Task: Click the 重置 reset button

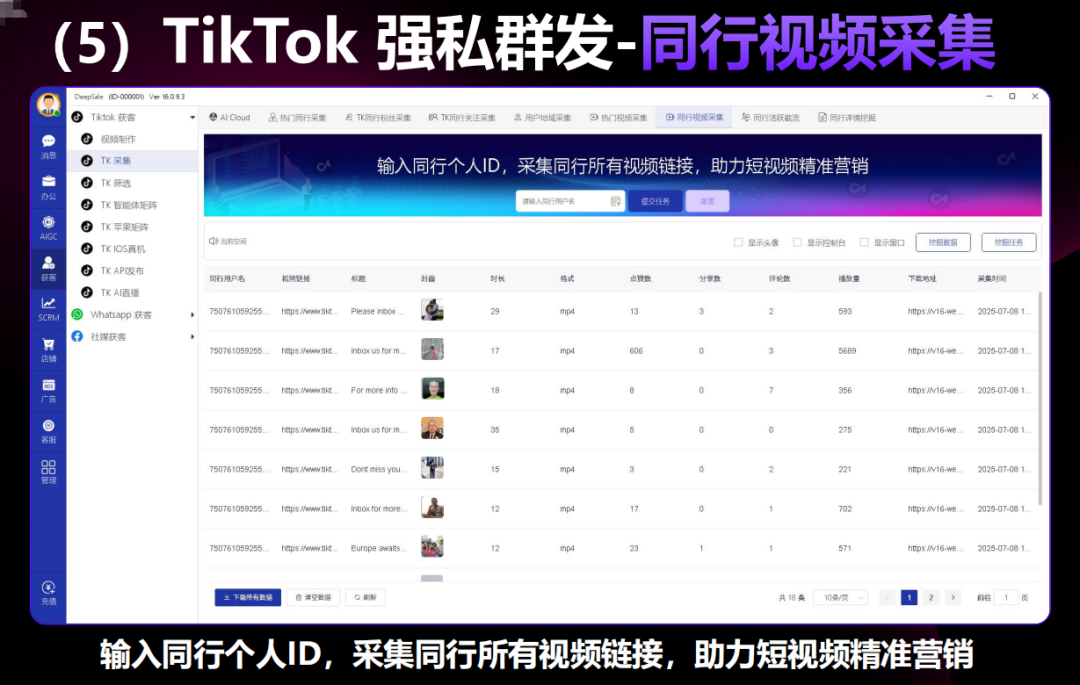Action: point(707,201)
